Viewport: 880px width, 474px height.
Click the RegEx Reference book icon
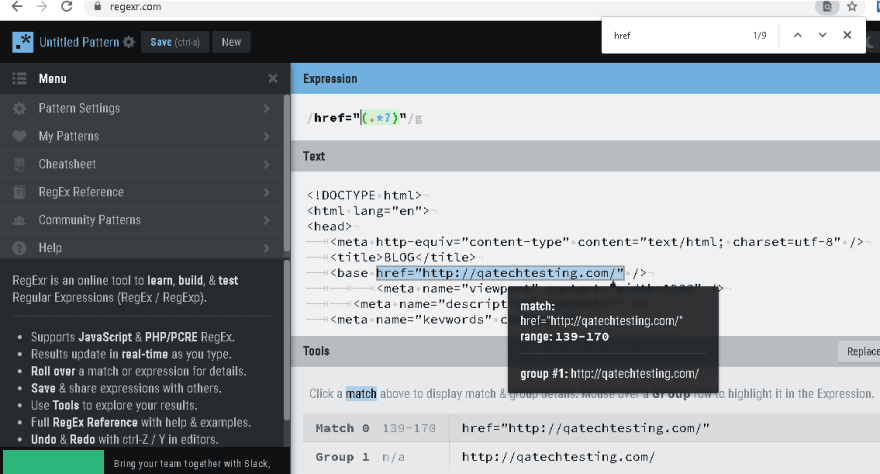(20, 192)
